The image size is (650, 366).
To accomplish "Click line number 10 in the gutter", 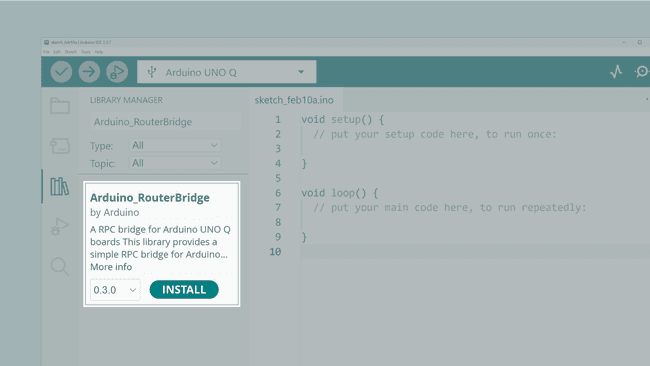I will click(275, 252).
